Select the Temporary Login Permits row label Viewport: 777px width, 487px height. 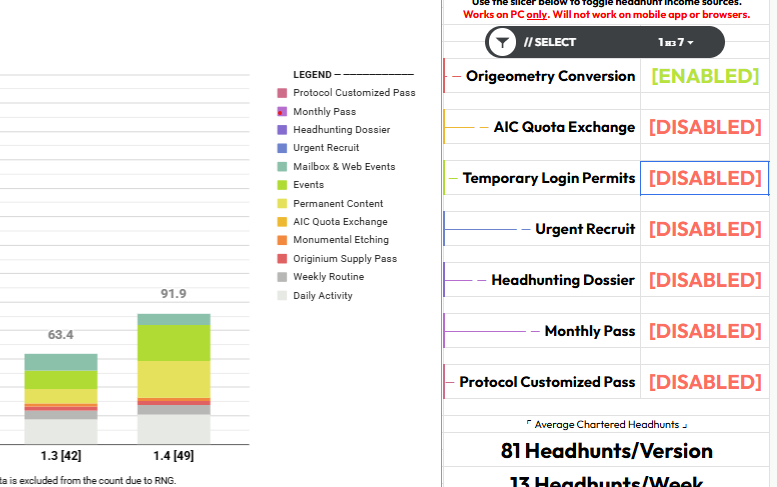point(549,178)
